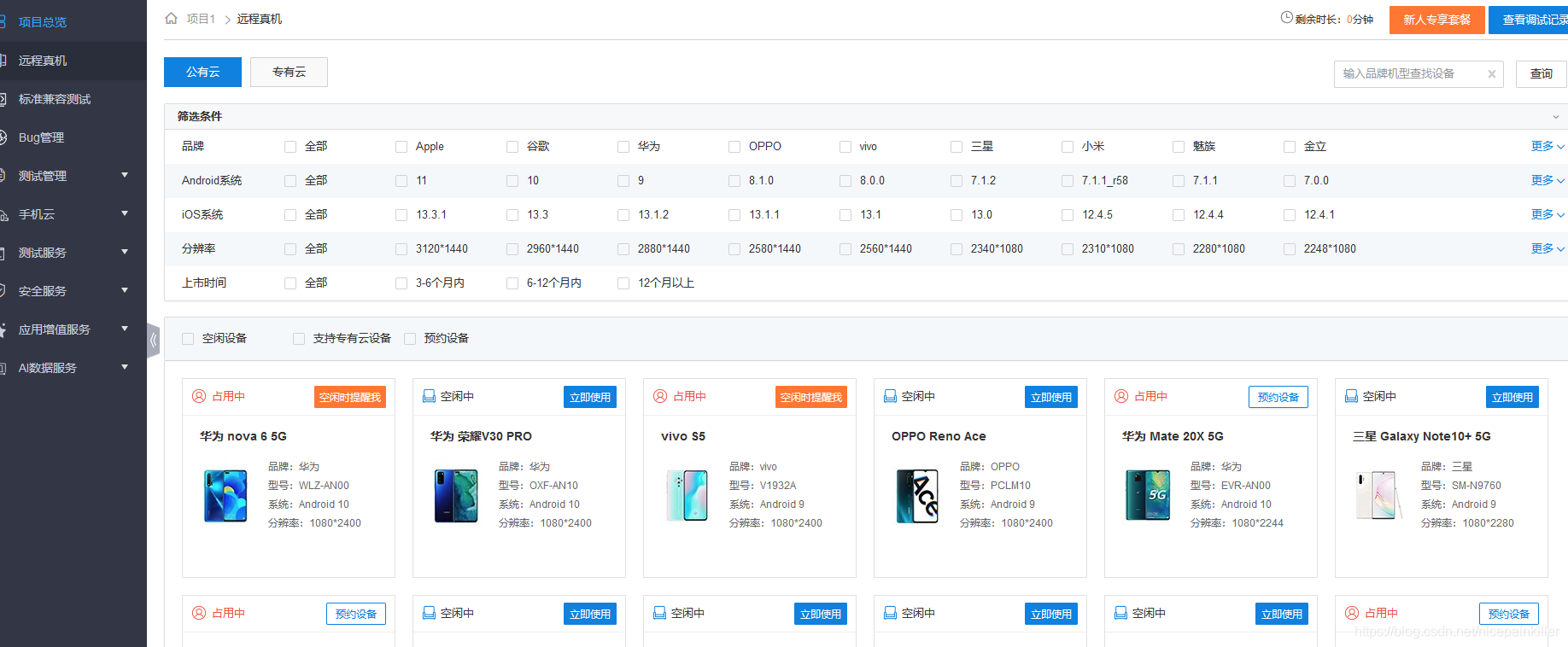This screenshot has height=647, width=1568.
Task: Click occupied status icon on vivo S5 card
Action: [660, 396]
